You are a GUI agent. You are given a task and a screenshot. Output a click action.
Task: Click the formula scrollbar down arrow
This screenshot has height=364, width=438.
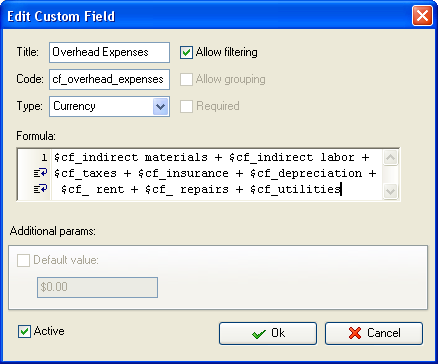point(390,191)
